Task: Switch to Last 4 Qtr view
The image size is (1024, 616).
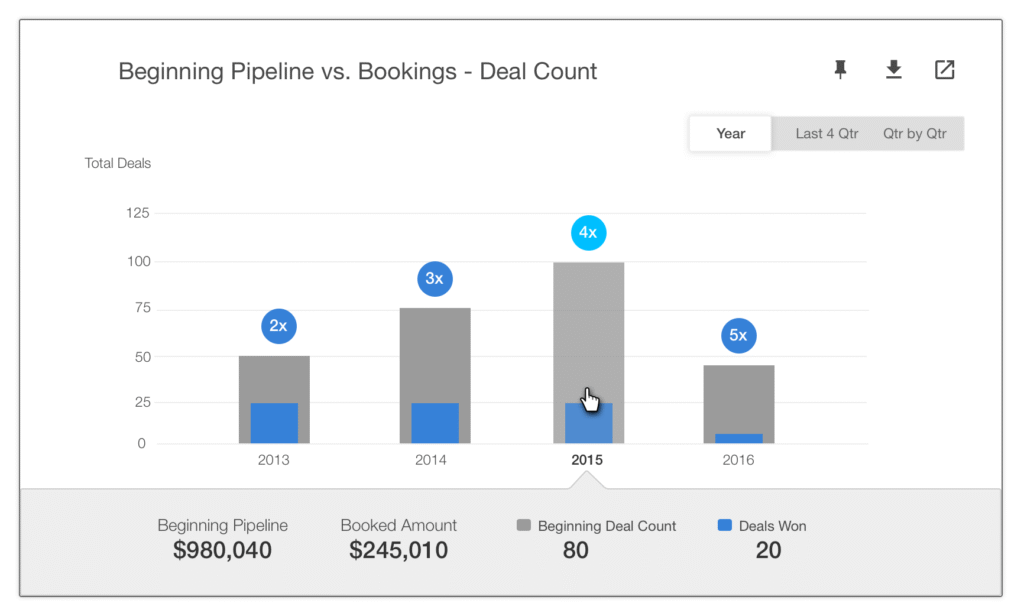Action: click(826, 134)
